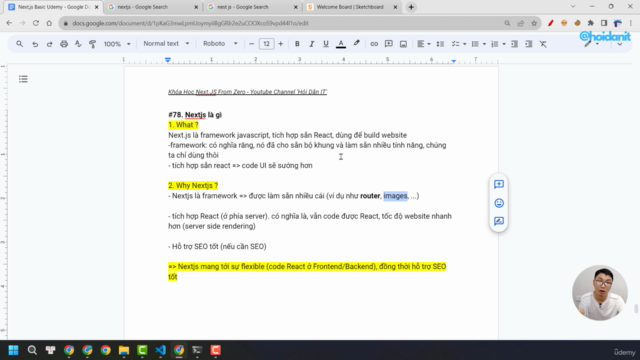Click the heading 2. Why Nextjs ?
This screenshot has height=360, width=640.
[193, 185]
